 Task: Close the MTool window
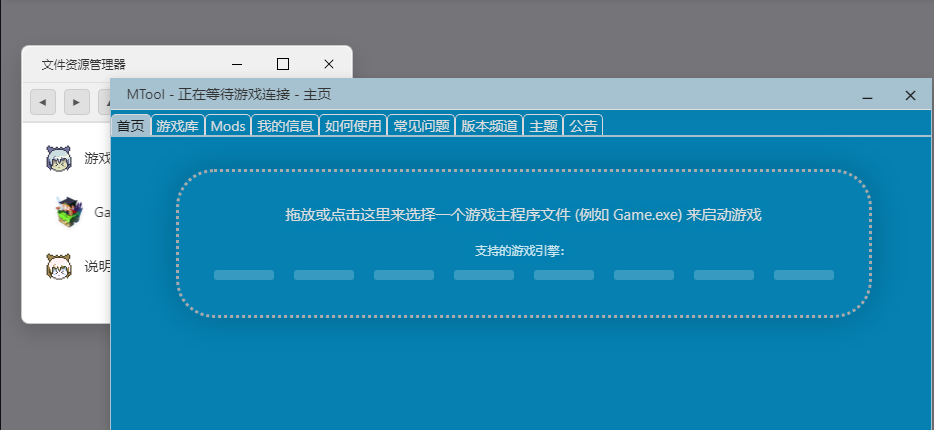pos(910,96)
